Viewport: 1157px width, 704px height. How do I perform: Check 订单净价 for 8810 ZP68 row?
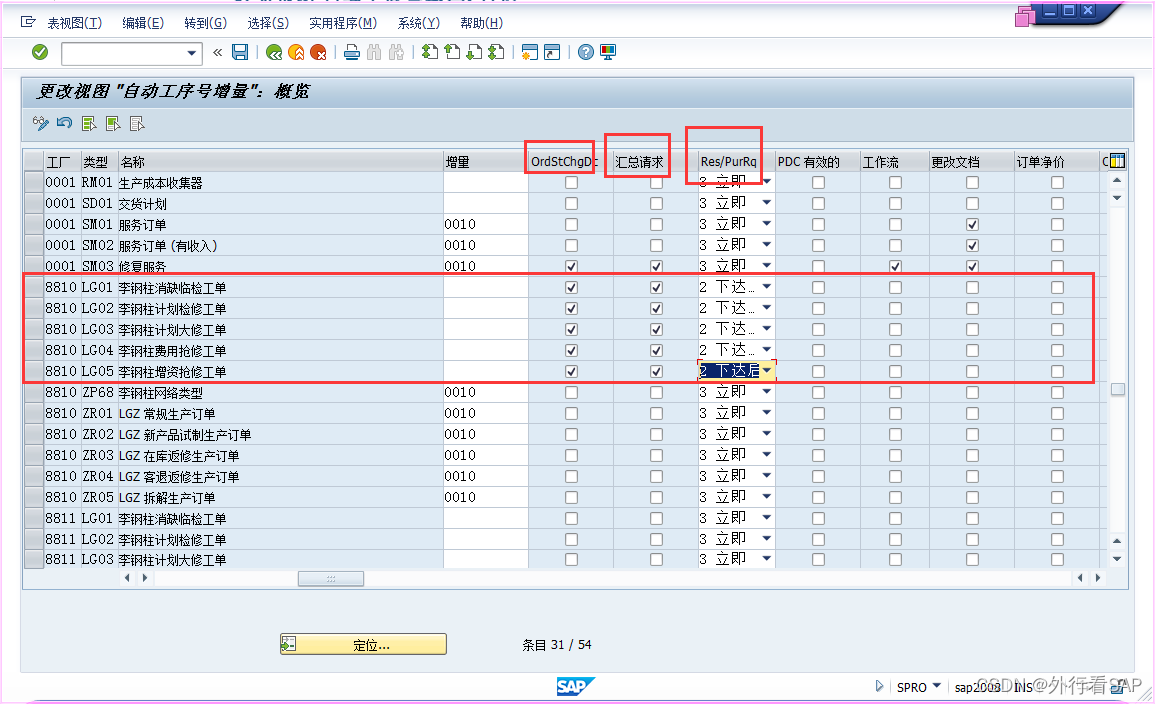coord(1057,393)
